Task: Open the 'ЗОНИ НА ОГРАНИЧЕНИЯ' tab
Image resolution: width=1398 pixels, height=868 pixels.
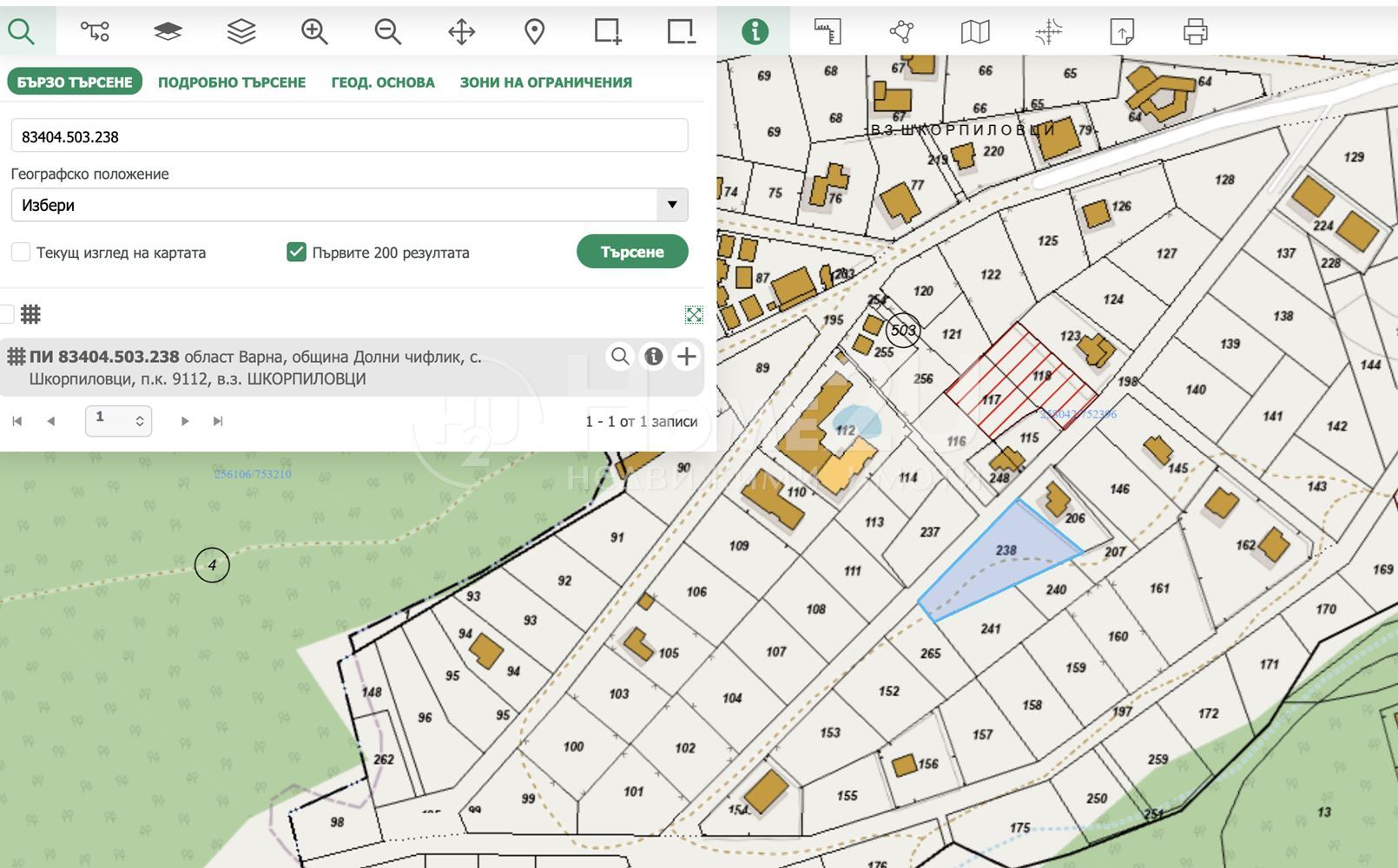Action: coord(545,82)
